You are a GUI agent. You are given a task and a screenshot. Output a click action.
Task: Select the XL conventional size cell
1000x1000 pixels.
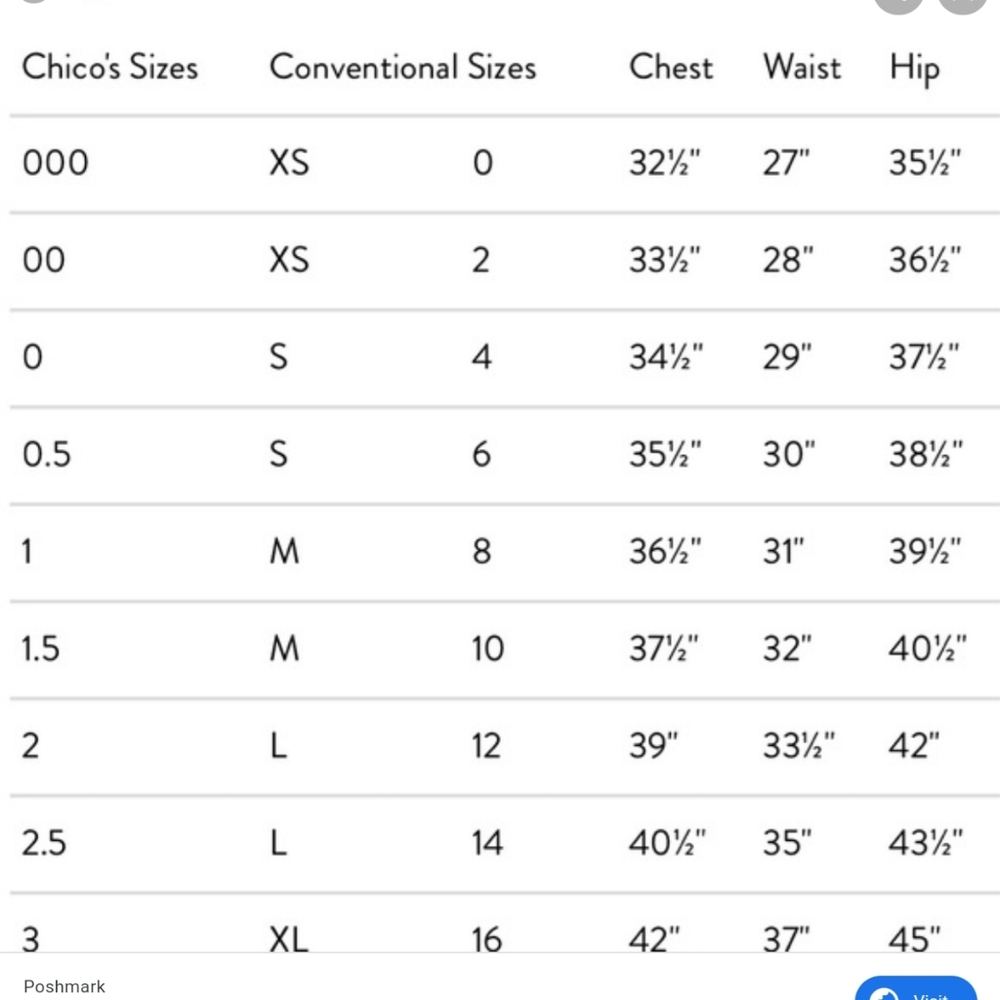click(x=289, y=939)
